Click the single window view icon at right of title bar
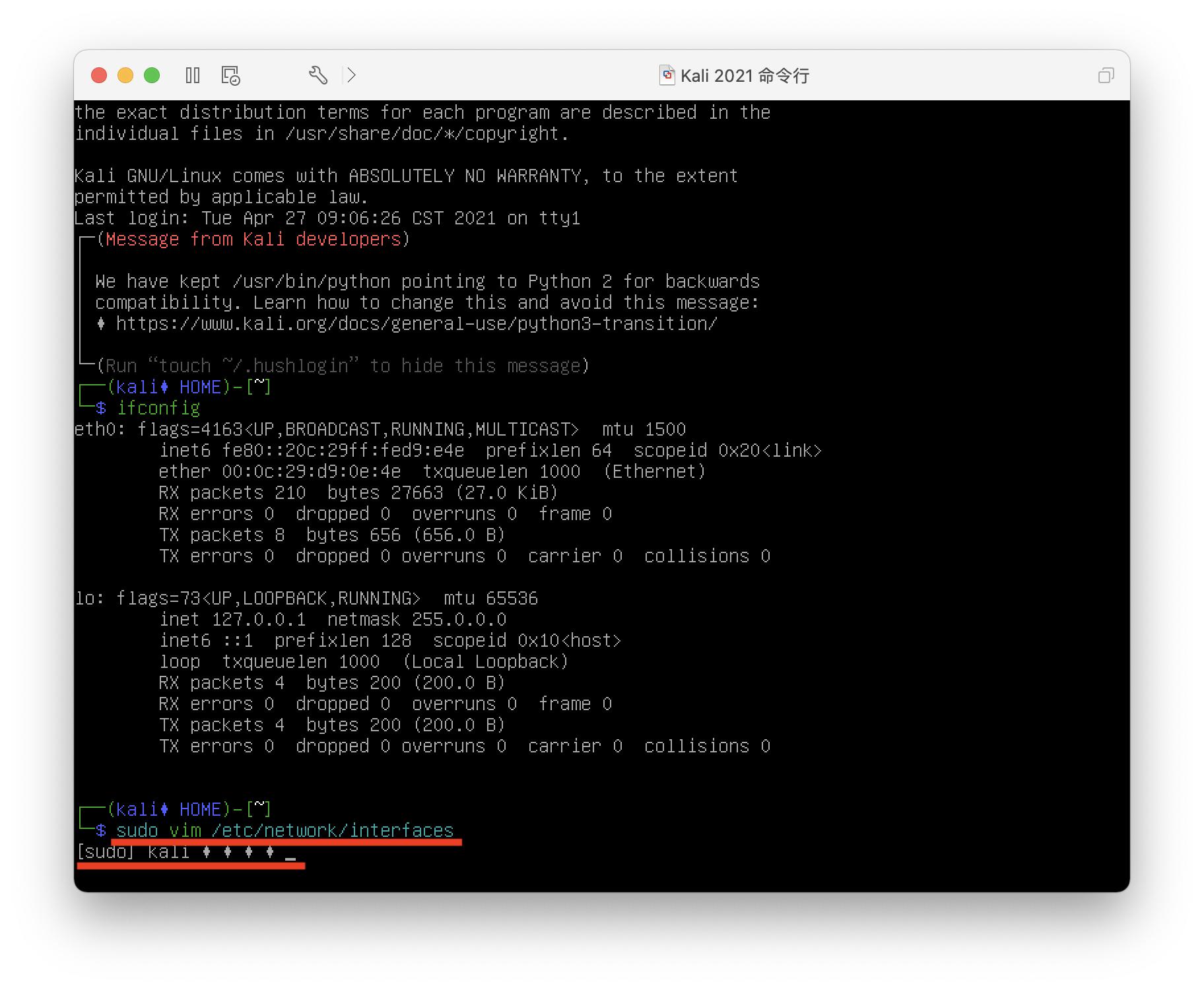The image size is (1204, 990). click(1106, 75)
